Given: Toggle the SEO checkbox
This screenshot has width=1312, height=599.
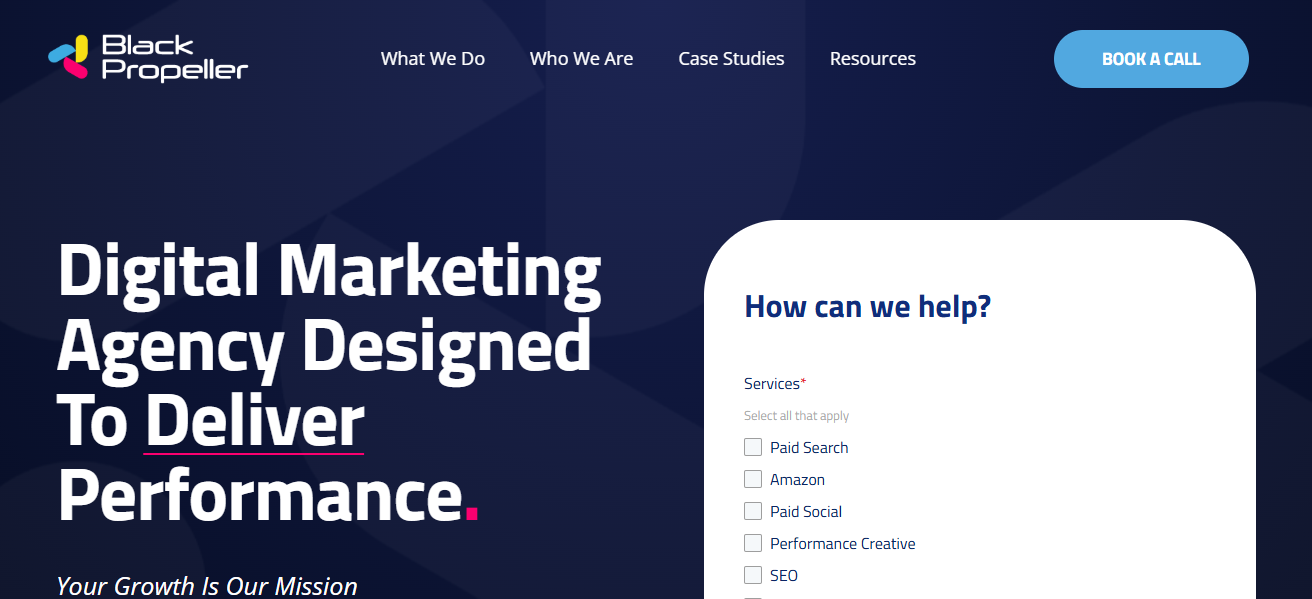Looking at the screenshot, I should click(753, 575).
